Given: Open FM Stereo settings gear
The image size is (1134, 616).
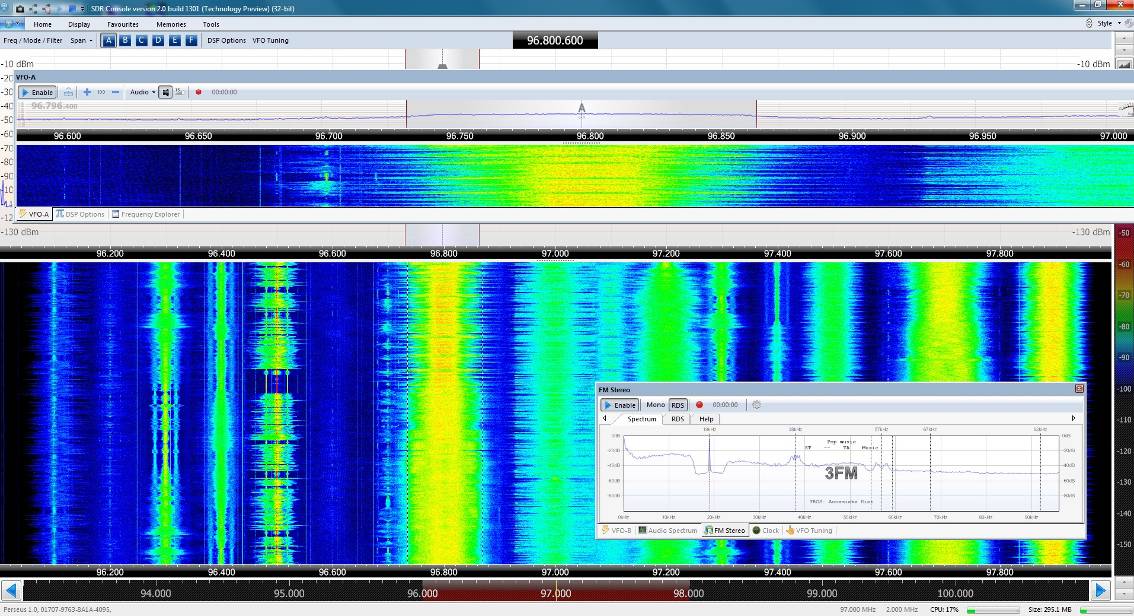Looking at the screenshot, I should (x=757, y=405).
